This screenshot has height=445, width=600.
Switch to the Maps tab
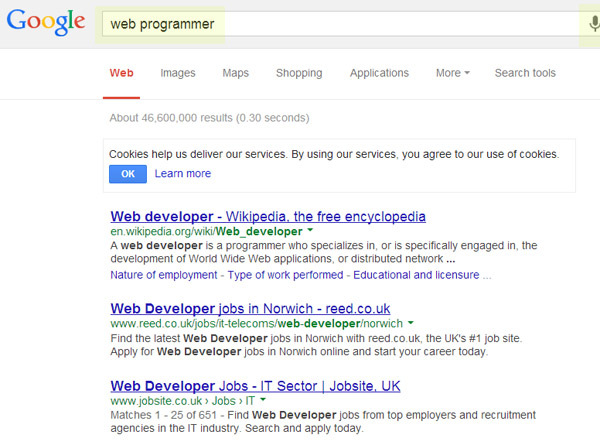pos(235,73)
